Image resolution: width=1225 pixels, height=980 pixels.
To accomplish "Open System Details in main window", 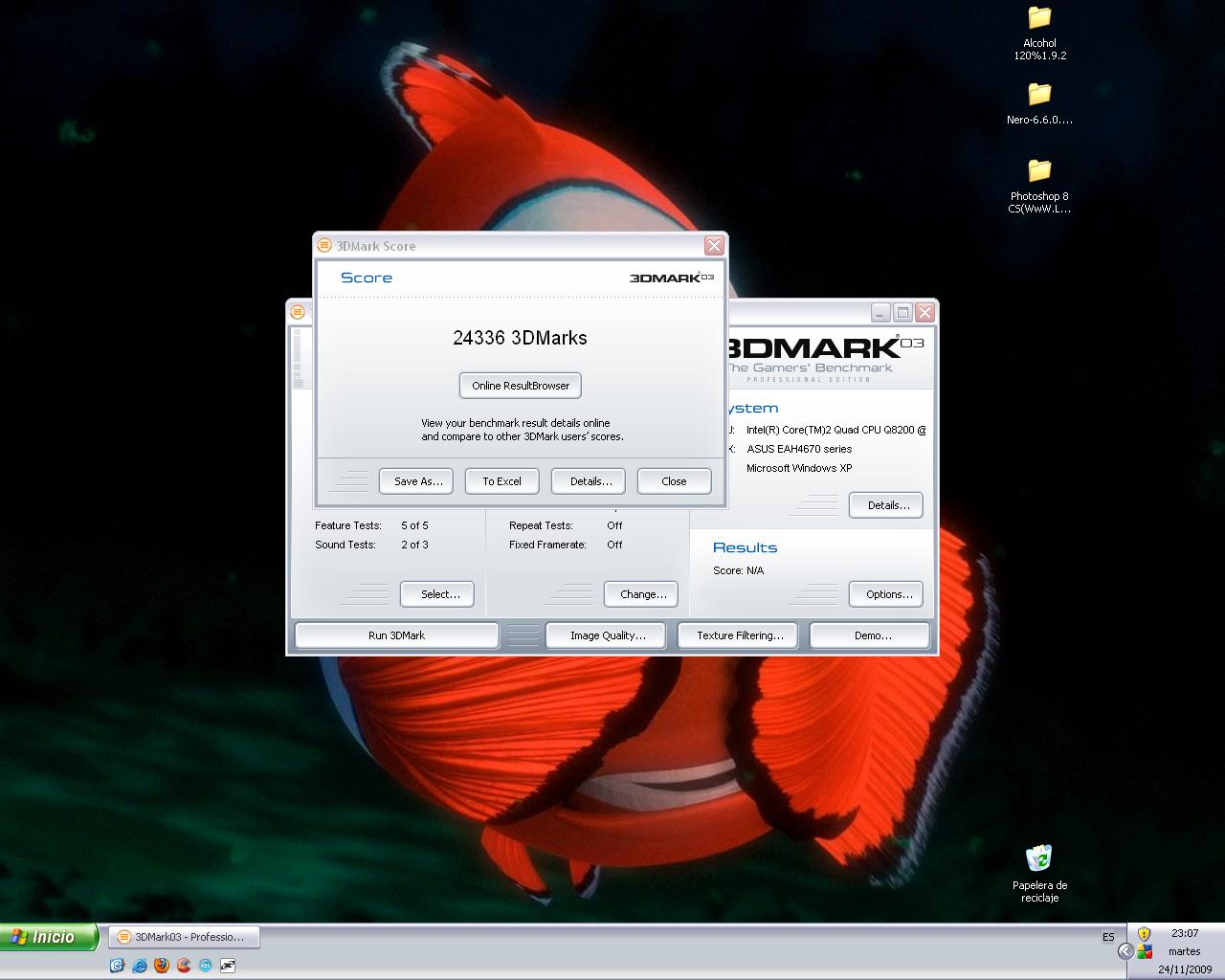I will point(886,505).
